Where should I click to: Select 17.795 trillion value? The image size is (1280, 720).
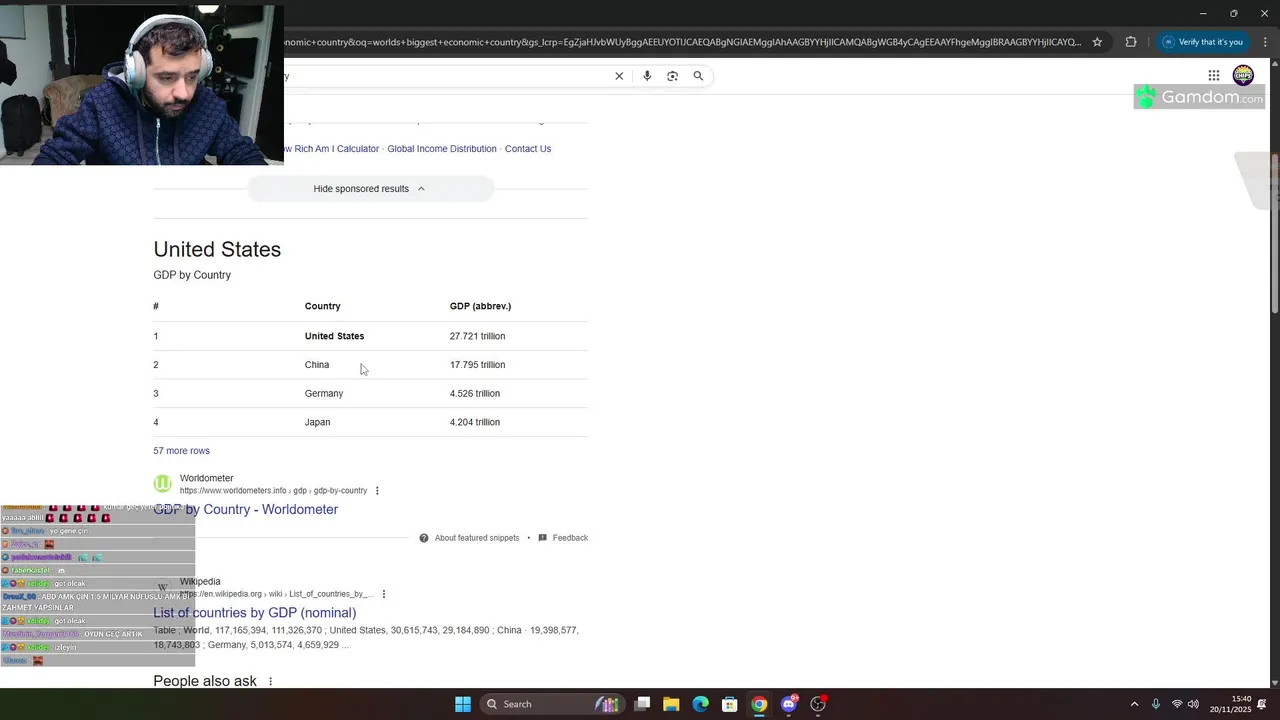click(477, 365)
